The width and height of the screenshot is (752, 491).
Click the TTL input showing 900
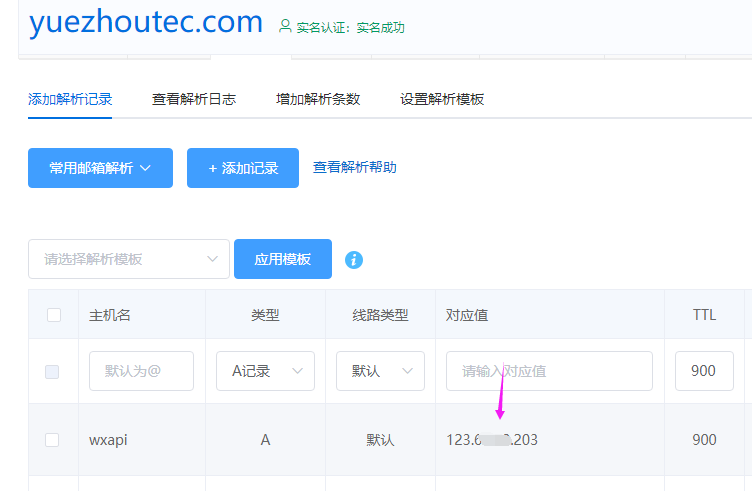703,371
